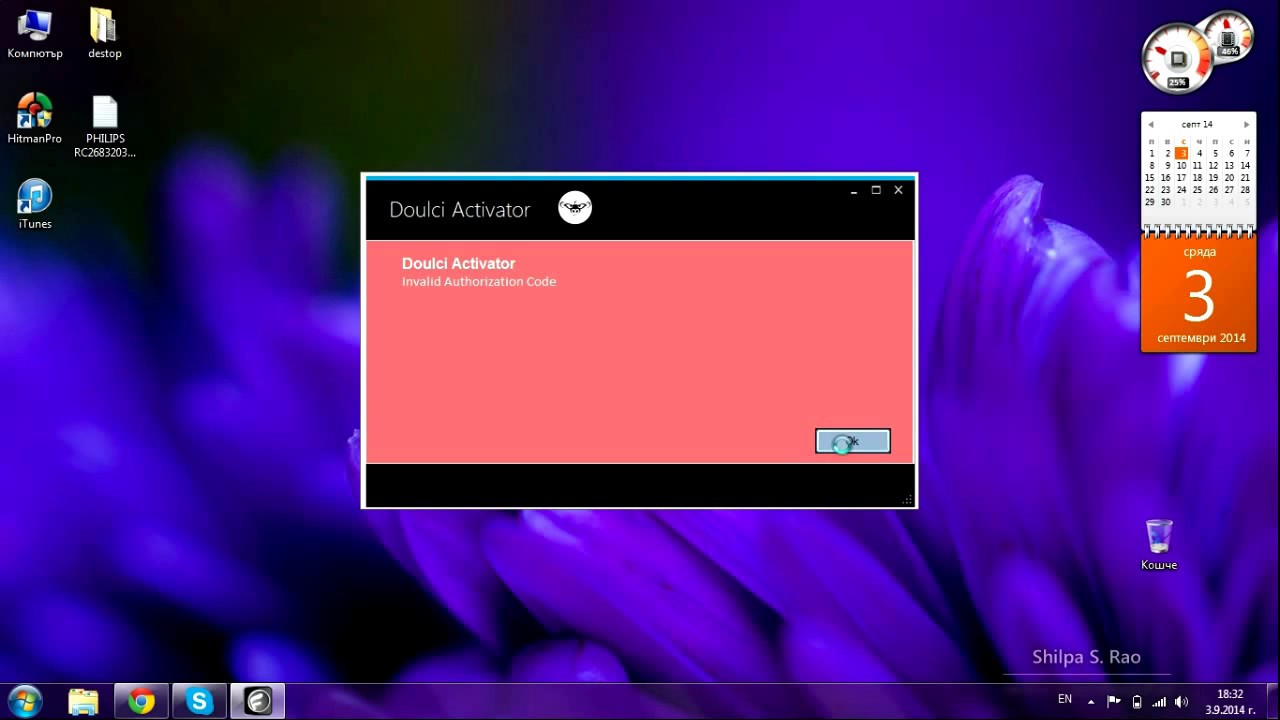Click the taskbar clock showing 18:32
This screenshot has width=1280, height=720.
click(1230, 702)
